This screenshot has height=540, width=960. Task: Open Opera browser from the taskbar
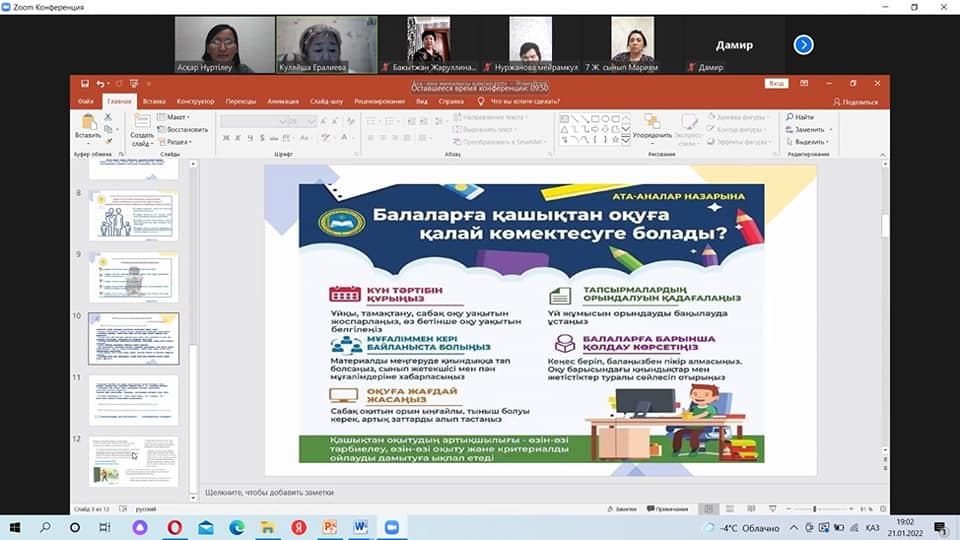(x=175, y=527)
